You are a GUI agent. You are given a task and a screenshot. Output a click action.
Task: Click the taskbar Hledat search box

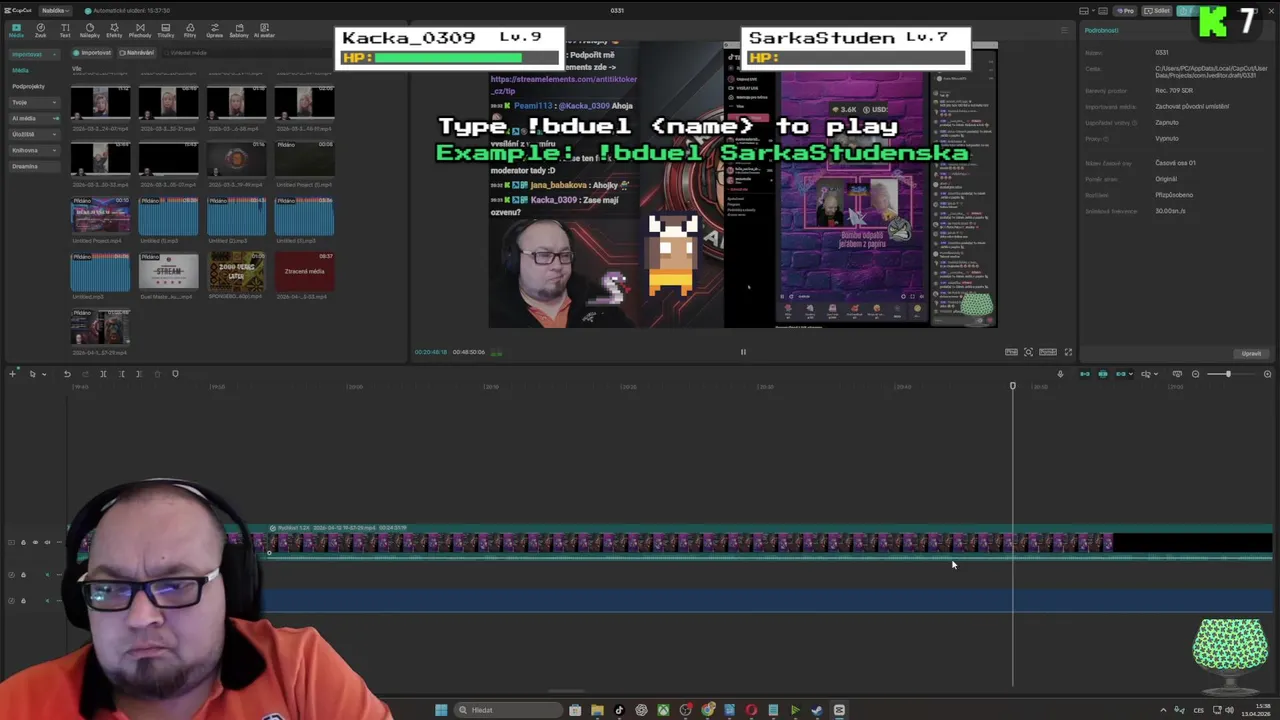tap(508, 710)
